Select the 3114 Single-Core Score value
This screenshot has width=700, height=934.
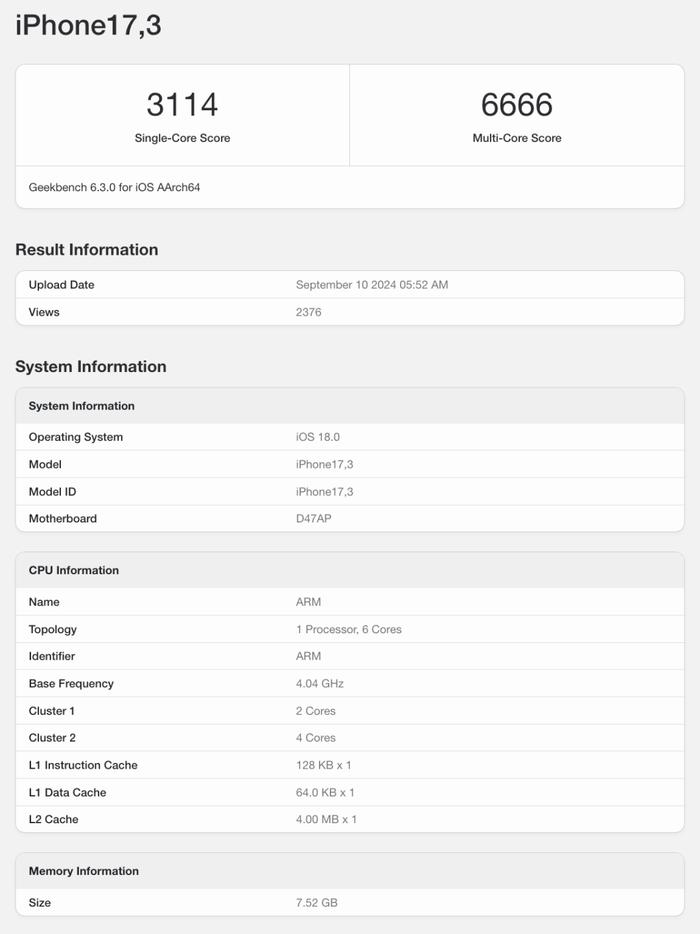click(182, 104)
